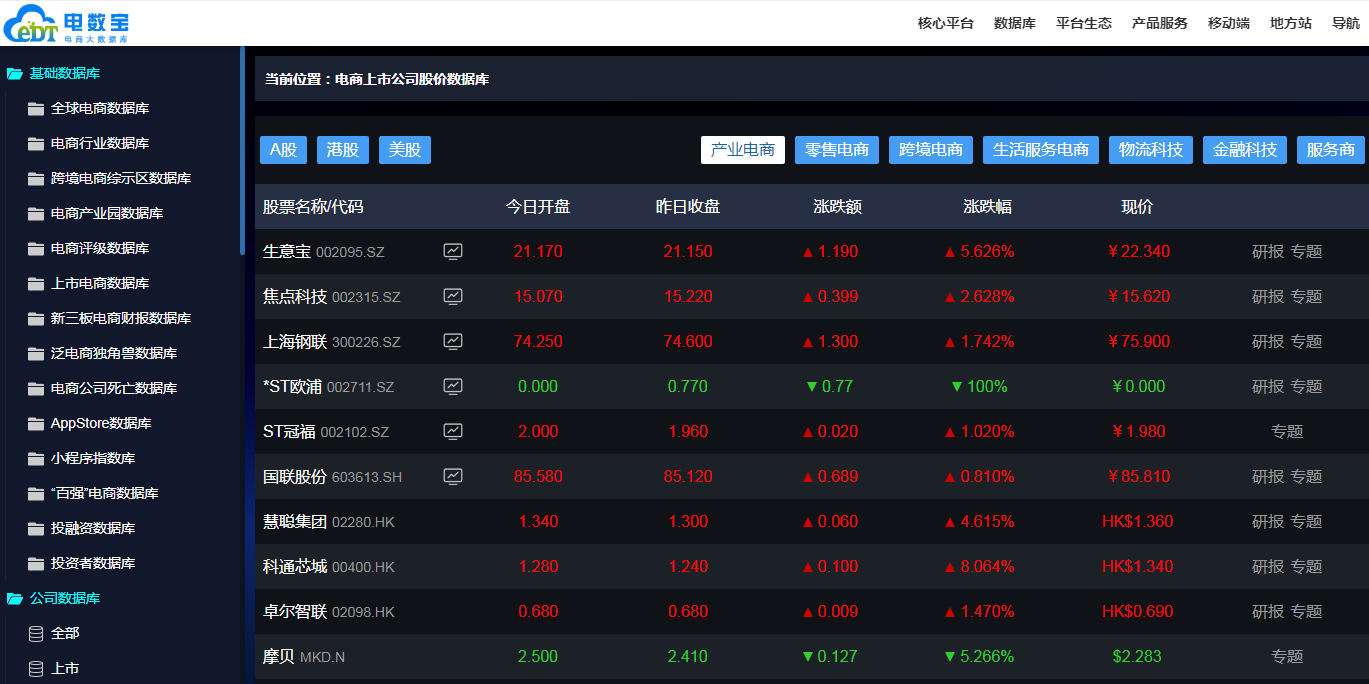1369x684 pixels.
Task: Click 导航 in the top bar
Action: [1346, 23]
